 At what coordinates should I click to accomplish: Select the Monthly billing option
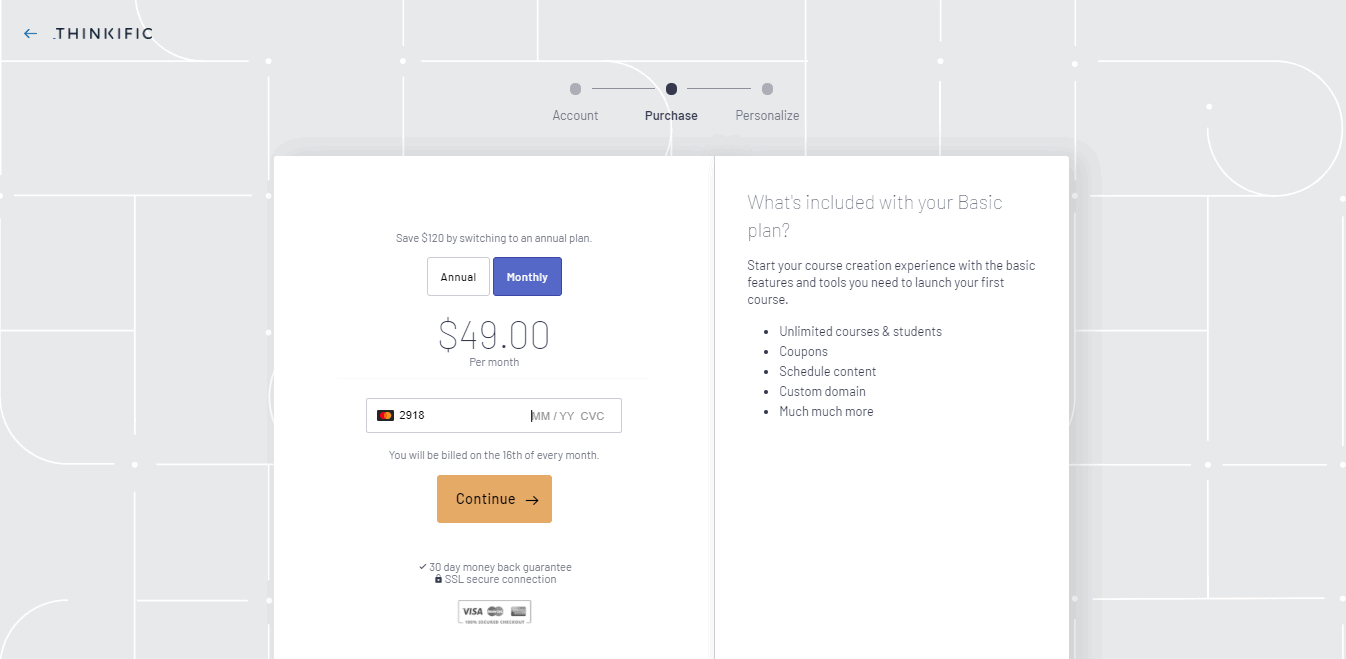click(527, 277)
